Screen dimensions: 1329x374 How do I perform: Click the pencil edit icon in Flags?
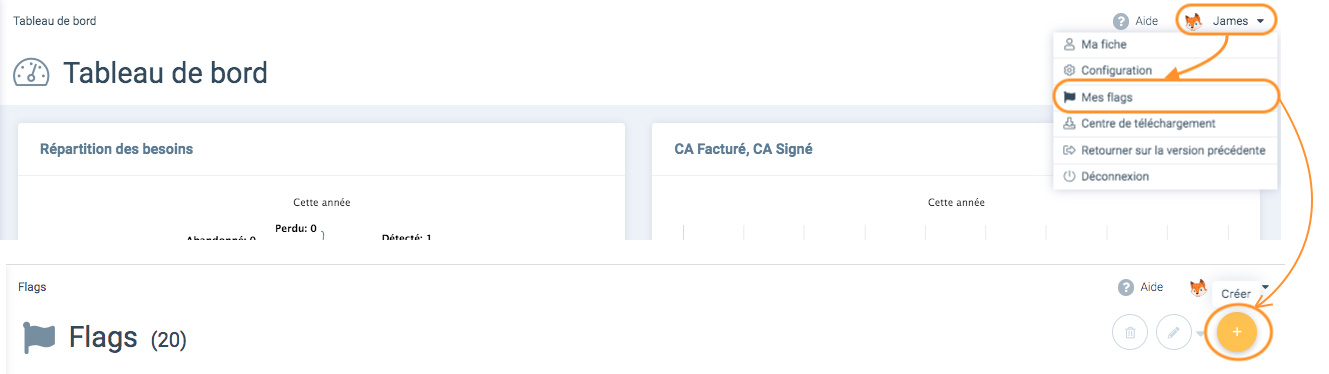(1174, 332)
